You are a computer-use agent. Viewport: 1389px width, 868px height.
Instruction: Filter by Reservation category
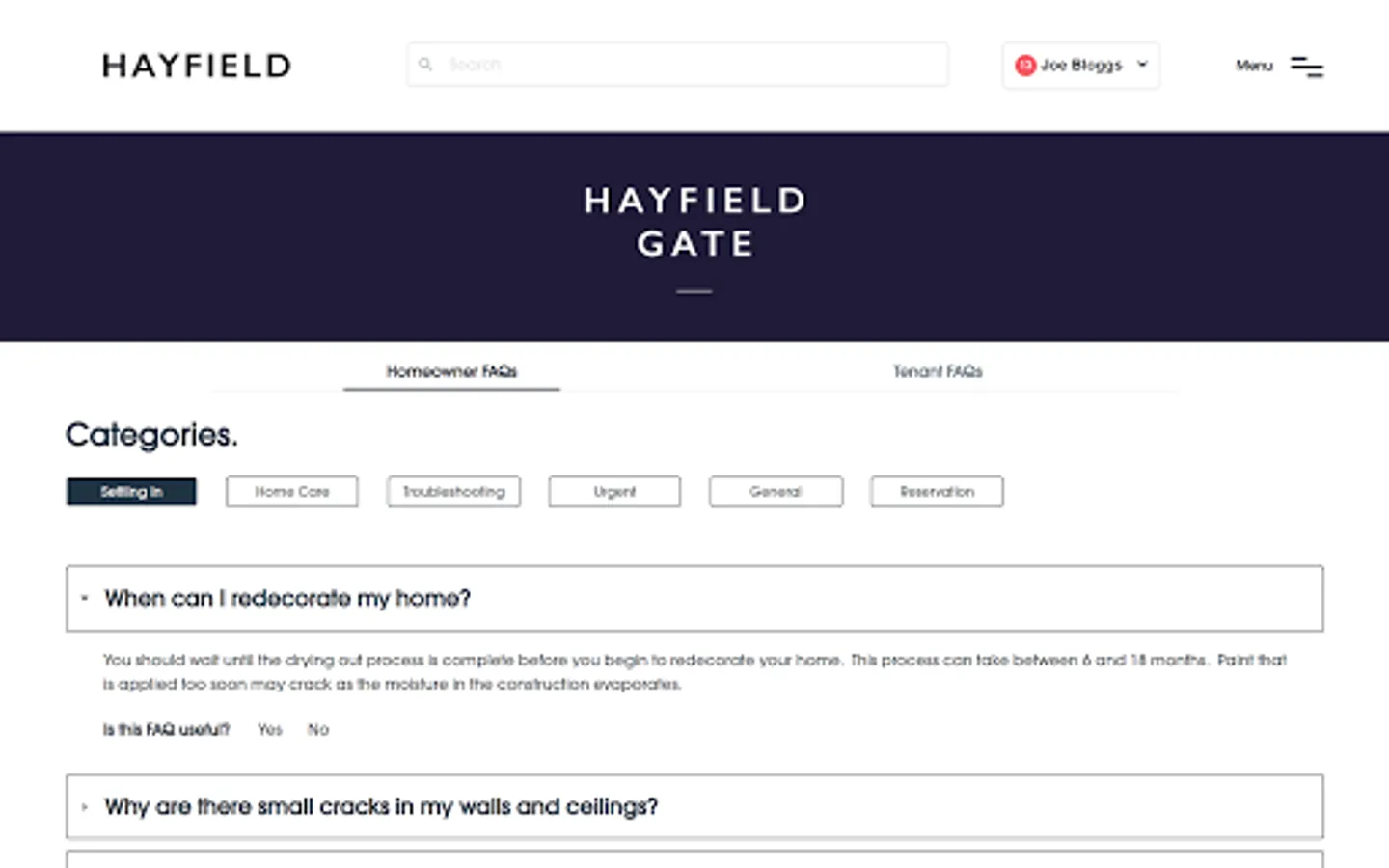(x=937, y=492)
